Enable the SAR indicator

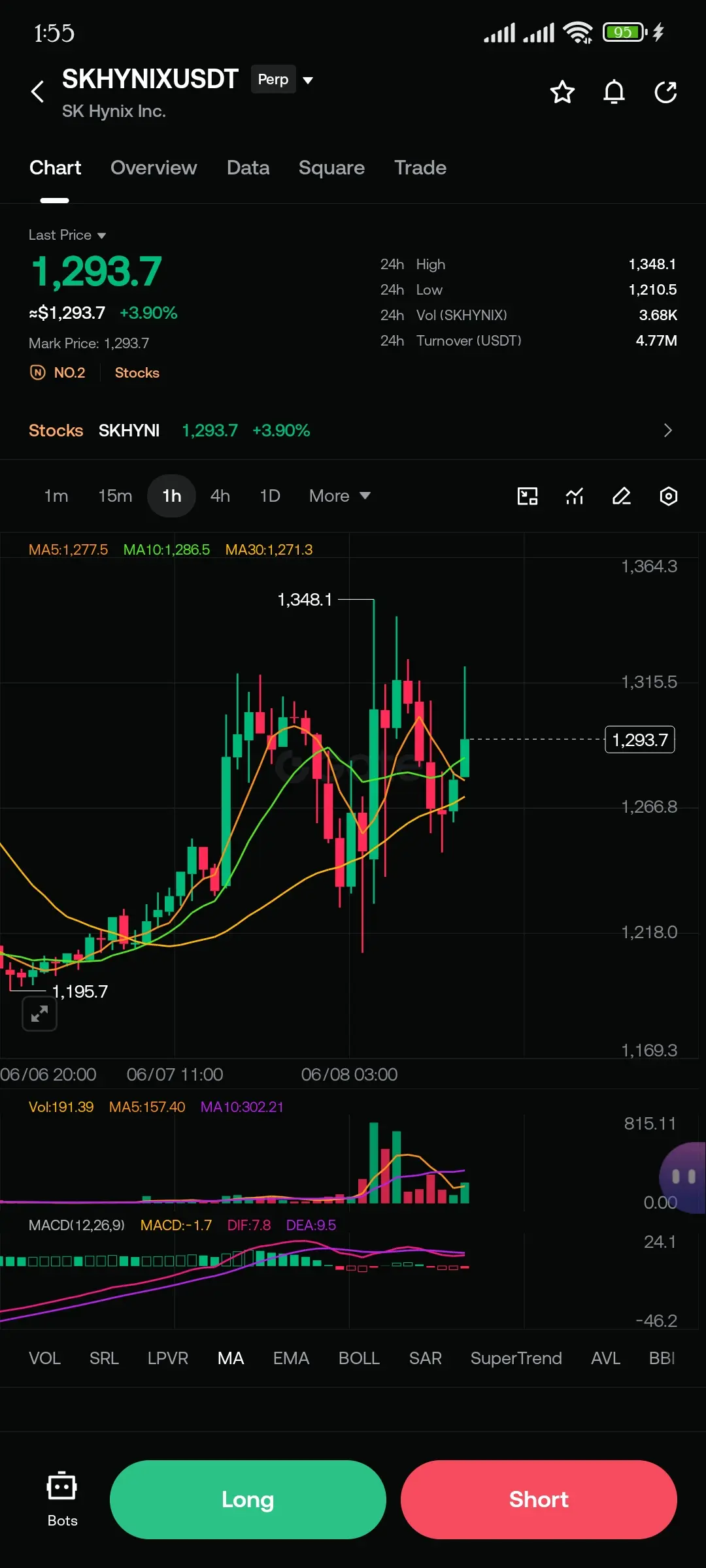[426, 1358]
